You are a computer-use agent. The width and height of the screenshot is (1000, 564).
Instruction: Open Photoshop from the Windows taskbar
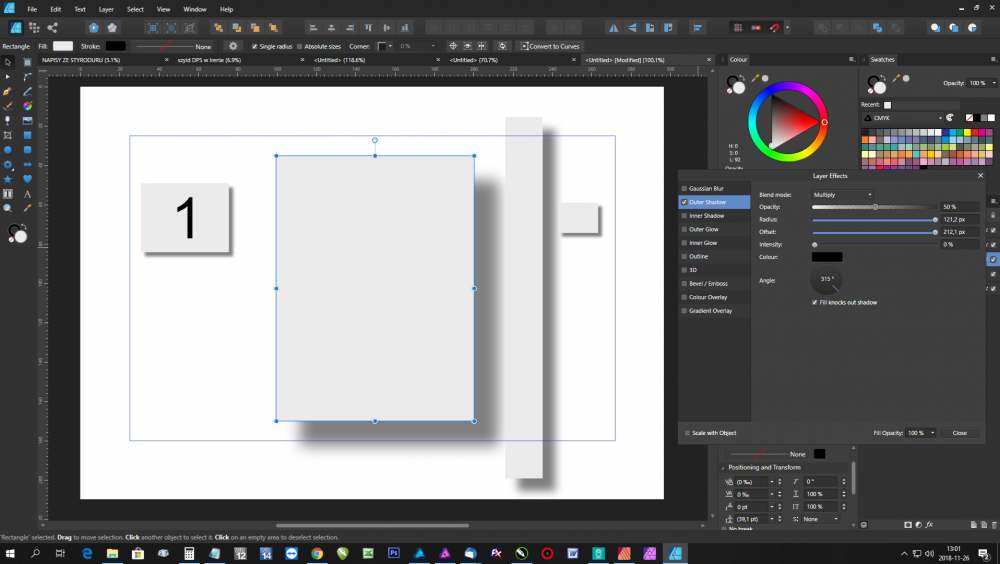tap(394, 553)
